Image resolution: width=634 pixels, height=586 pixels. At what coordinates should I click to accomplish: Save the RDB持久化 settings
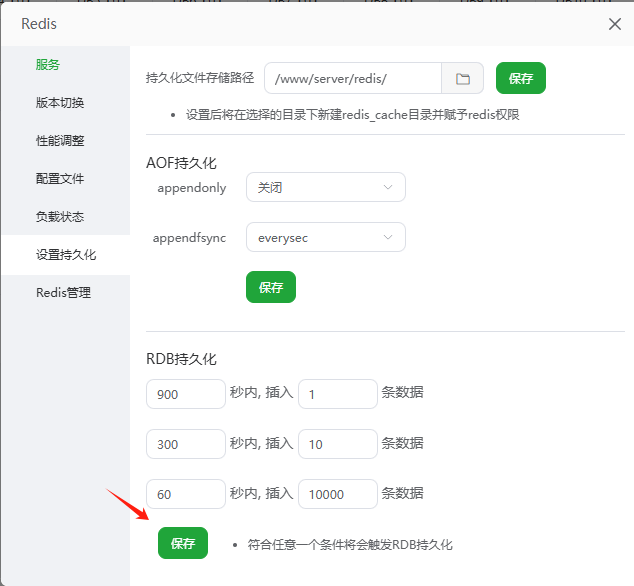click(x=183, y=543)
